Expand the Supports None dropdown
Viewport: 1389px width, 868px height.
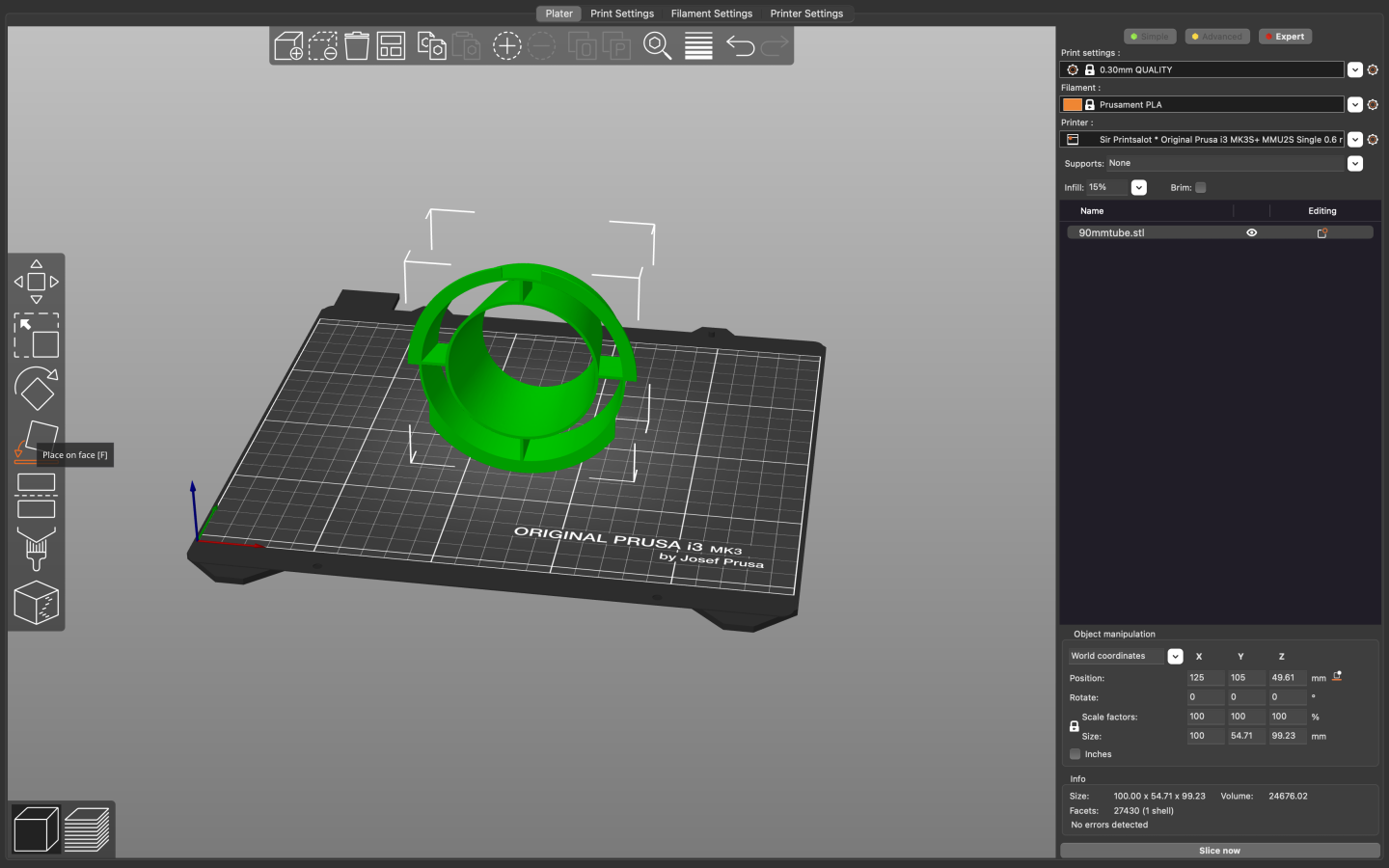pyautogui.click(x=1355, y=164)
